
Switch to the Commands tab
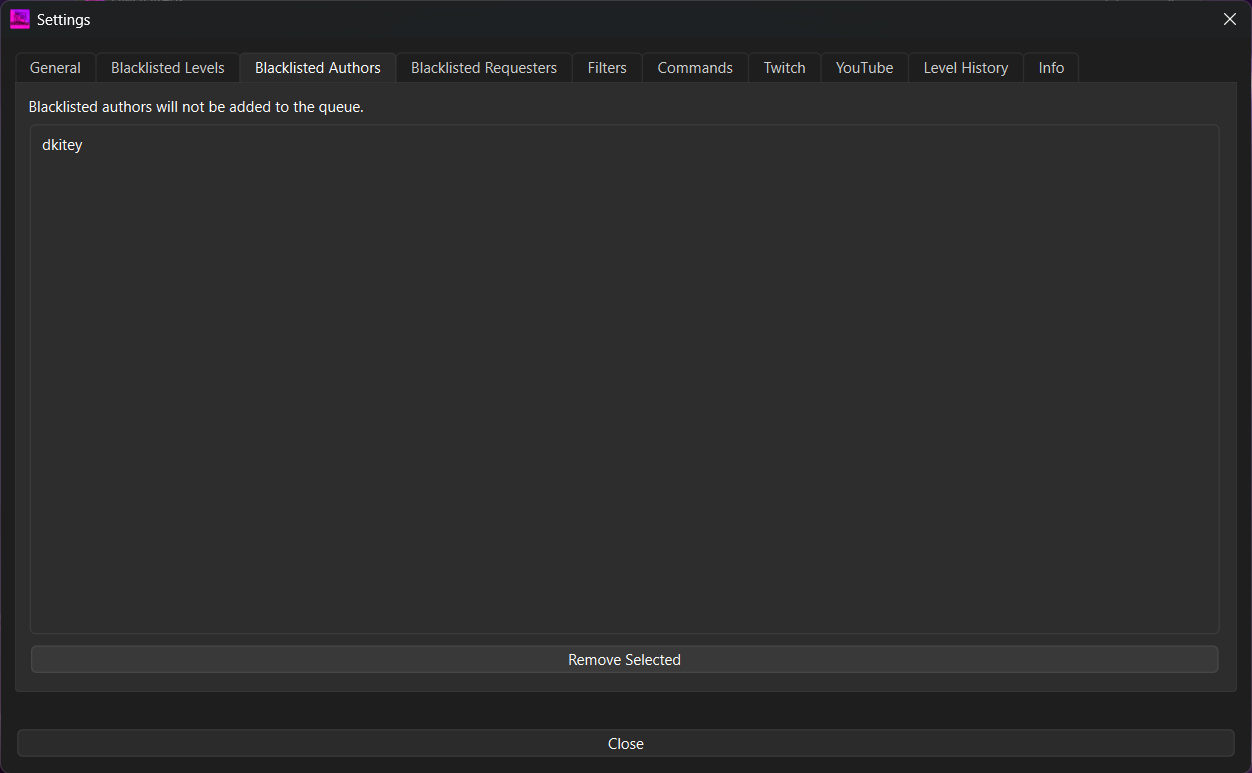pos(695,68)
